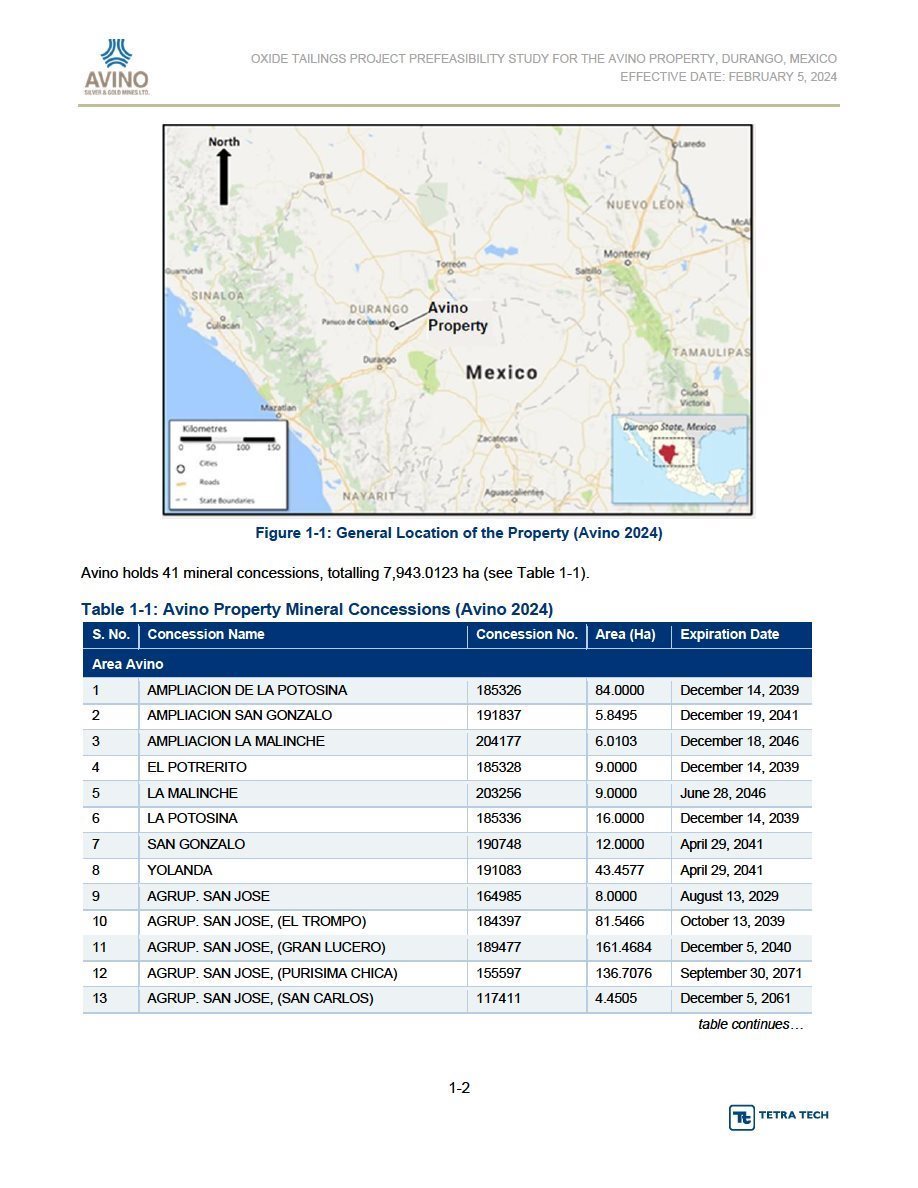The width and height of the screenshot is (918, 1188).
Task: Click concession number 184397
Action: click(498, 921)
